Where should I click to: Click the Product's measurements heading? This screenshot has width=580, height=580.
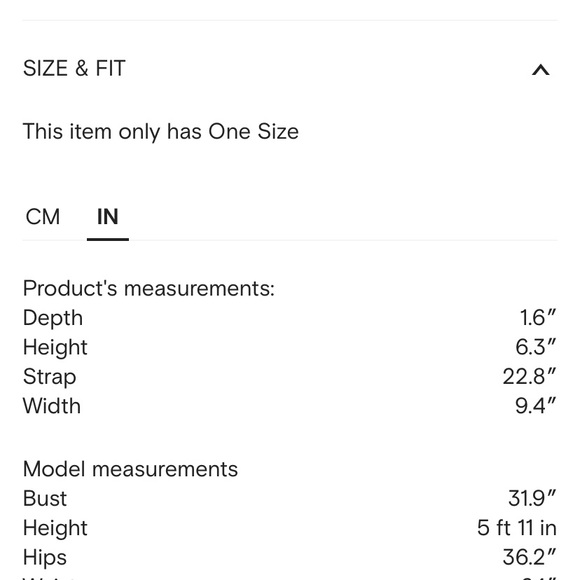click(x=149, y=288)
